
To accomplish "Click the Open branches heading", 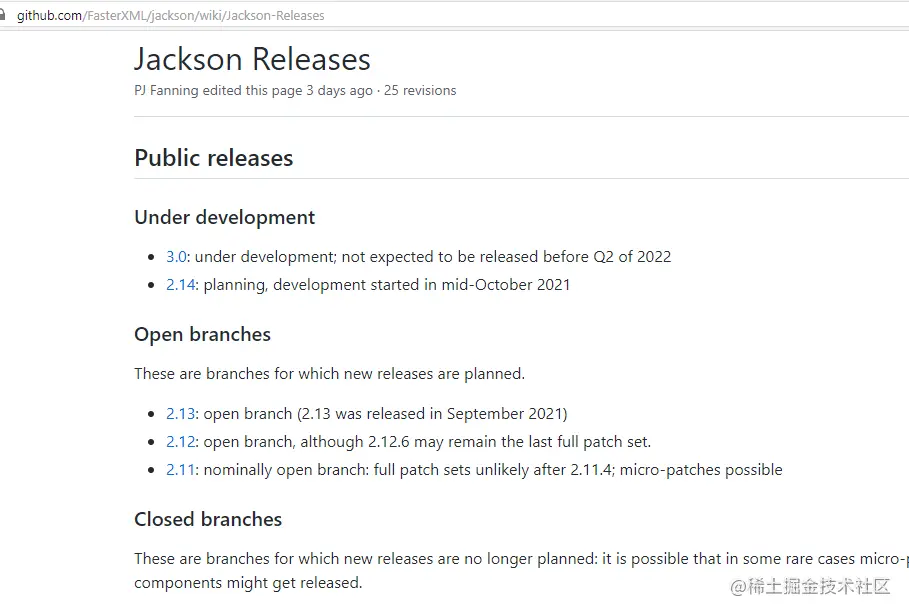I will tap(202, 334).
